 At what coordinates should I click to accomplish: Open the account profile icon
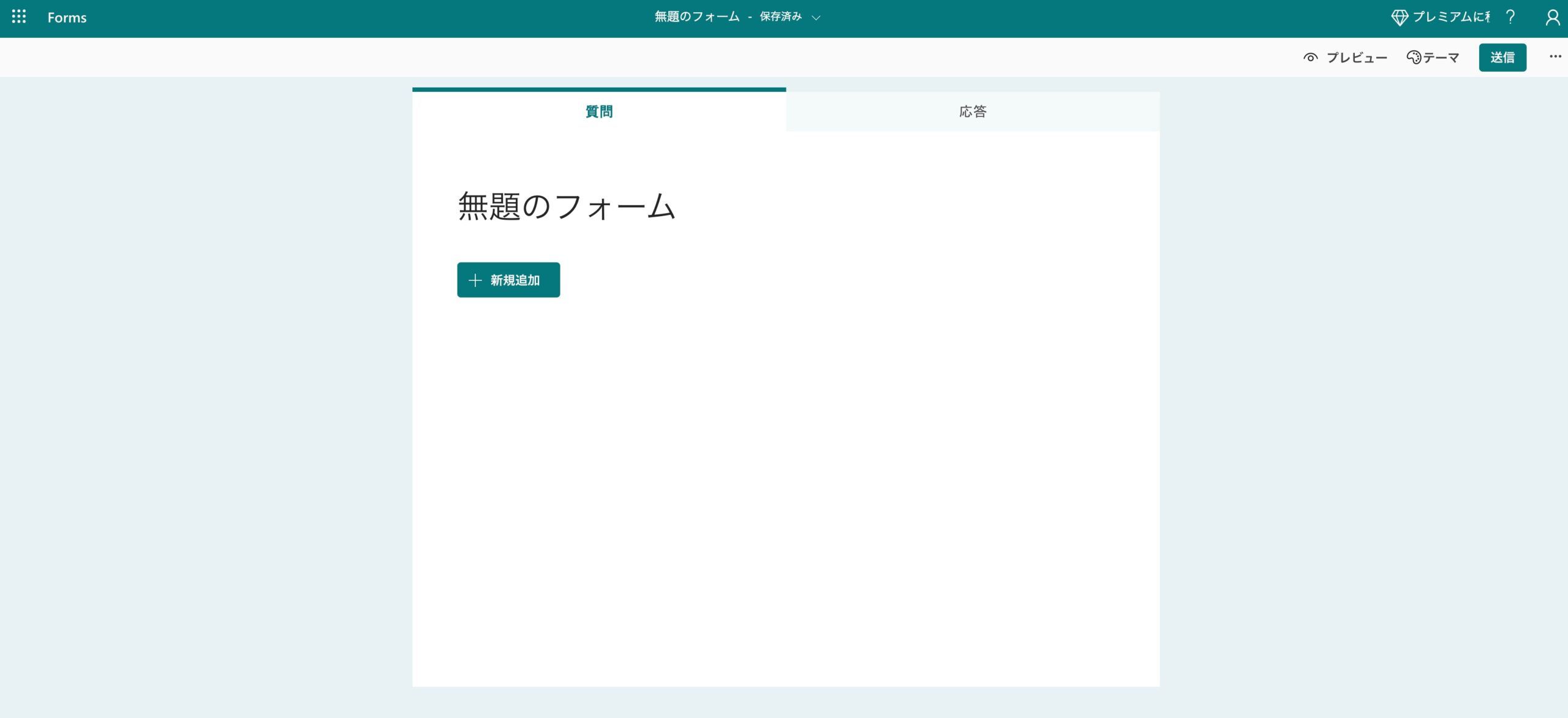(x=1553, y=18)
